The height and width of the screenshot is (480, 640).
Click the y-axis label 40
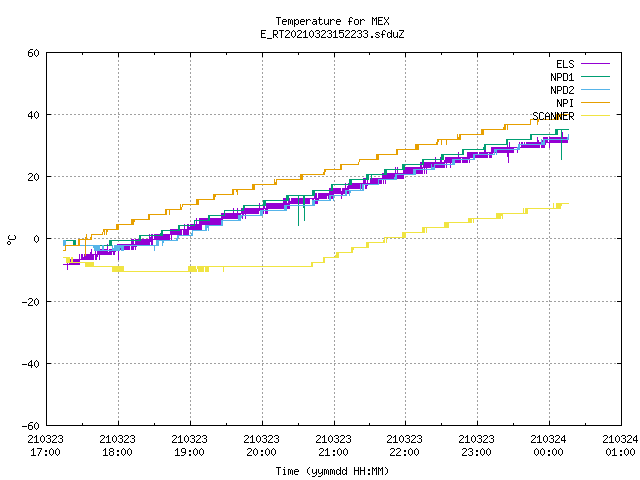[33, 115]
